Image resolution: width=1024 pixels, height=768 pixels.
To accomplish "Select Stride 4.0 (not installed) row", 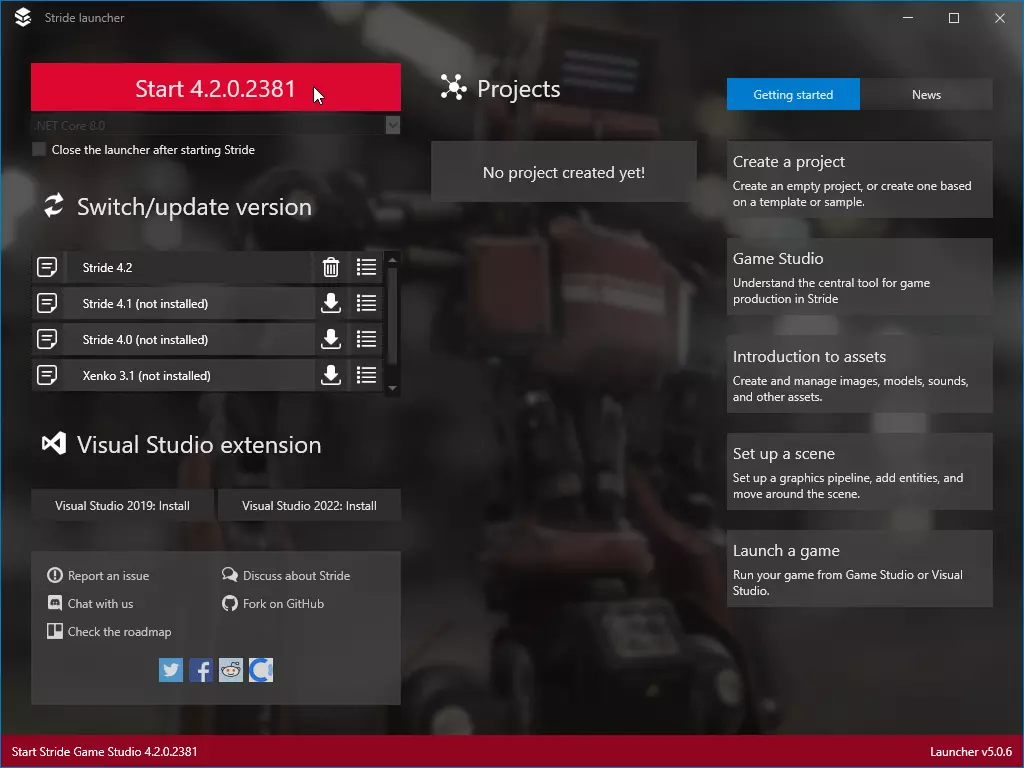I will point(188,339).
